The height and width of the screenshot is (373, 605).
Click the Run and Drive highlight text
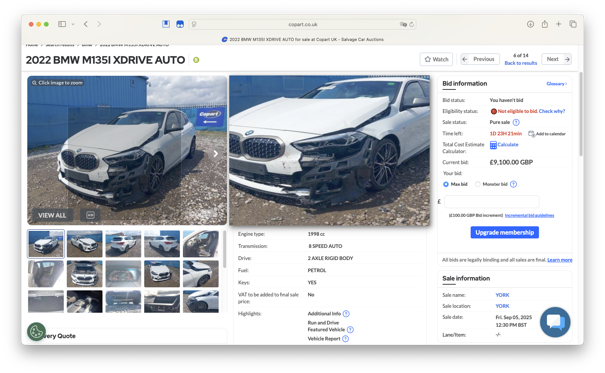(323, 323)
